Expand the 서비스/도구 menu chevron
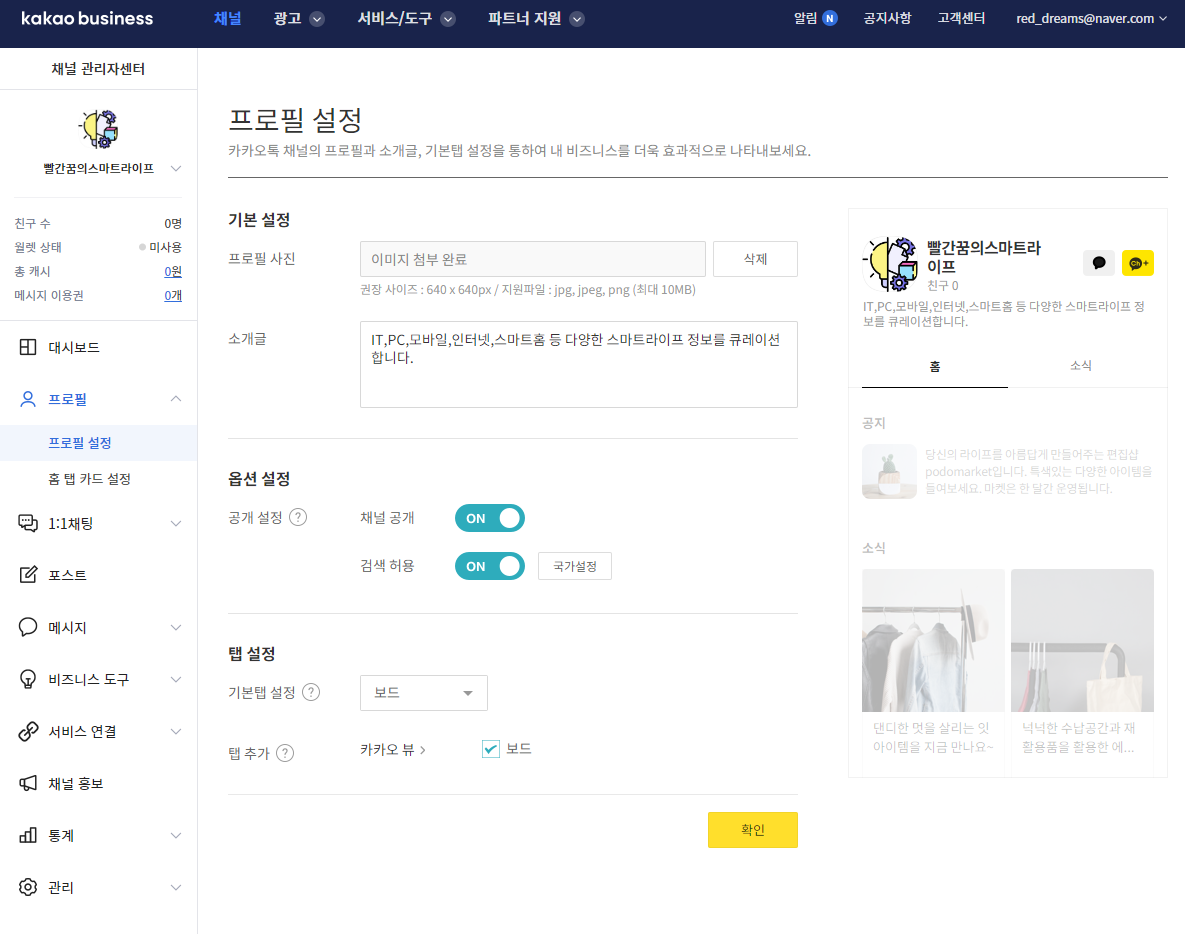1185x934 pixels. point(448,20)
